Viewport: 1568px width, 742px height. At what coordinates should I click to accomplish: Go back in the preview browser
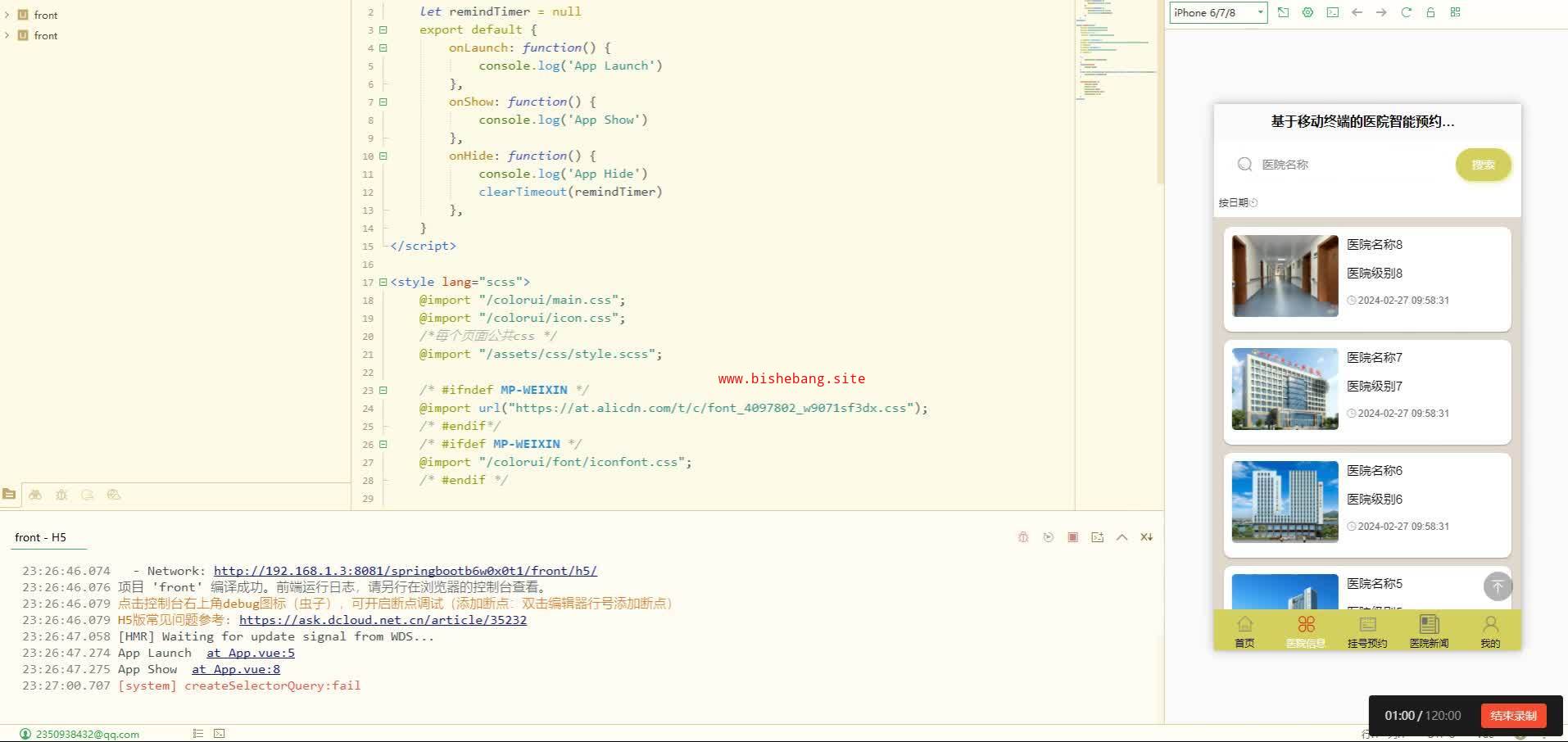1357,12
